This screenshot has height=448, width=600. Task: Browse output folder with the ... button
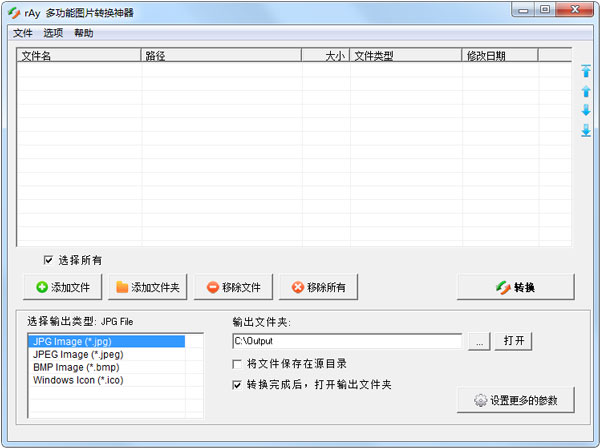479,340
